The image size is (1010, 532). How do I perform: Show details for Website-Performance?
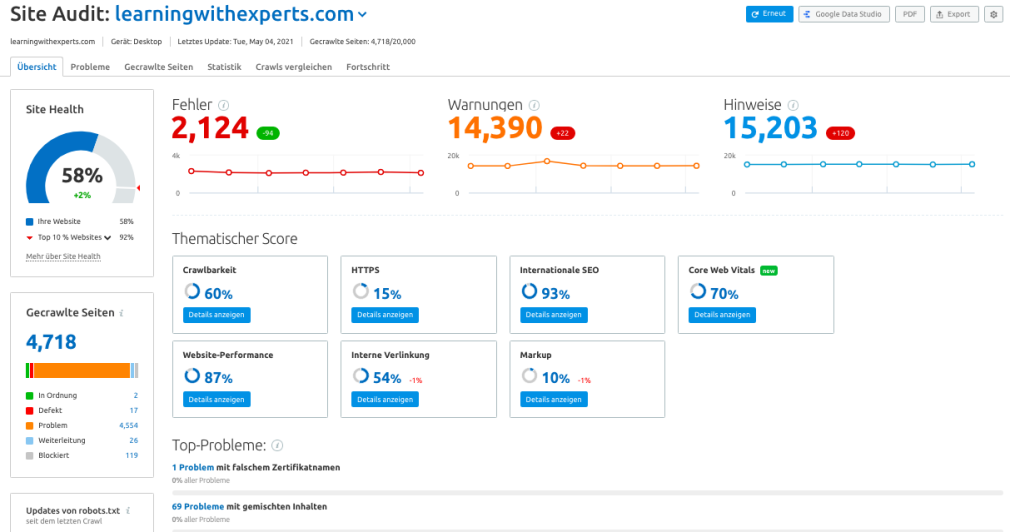[216, 399]
